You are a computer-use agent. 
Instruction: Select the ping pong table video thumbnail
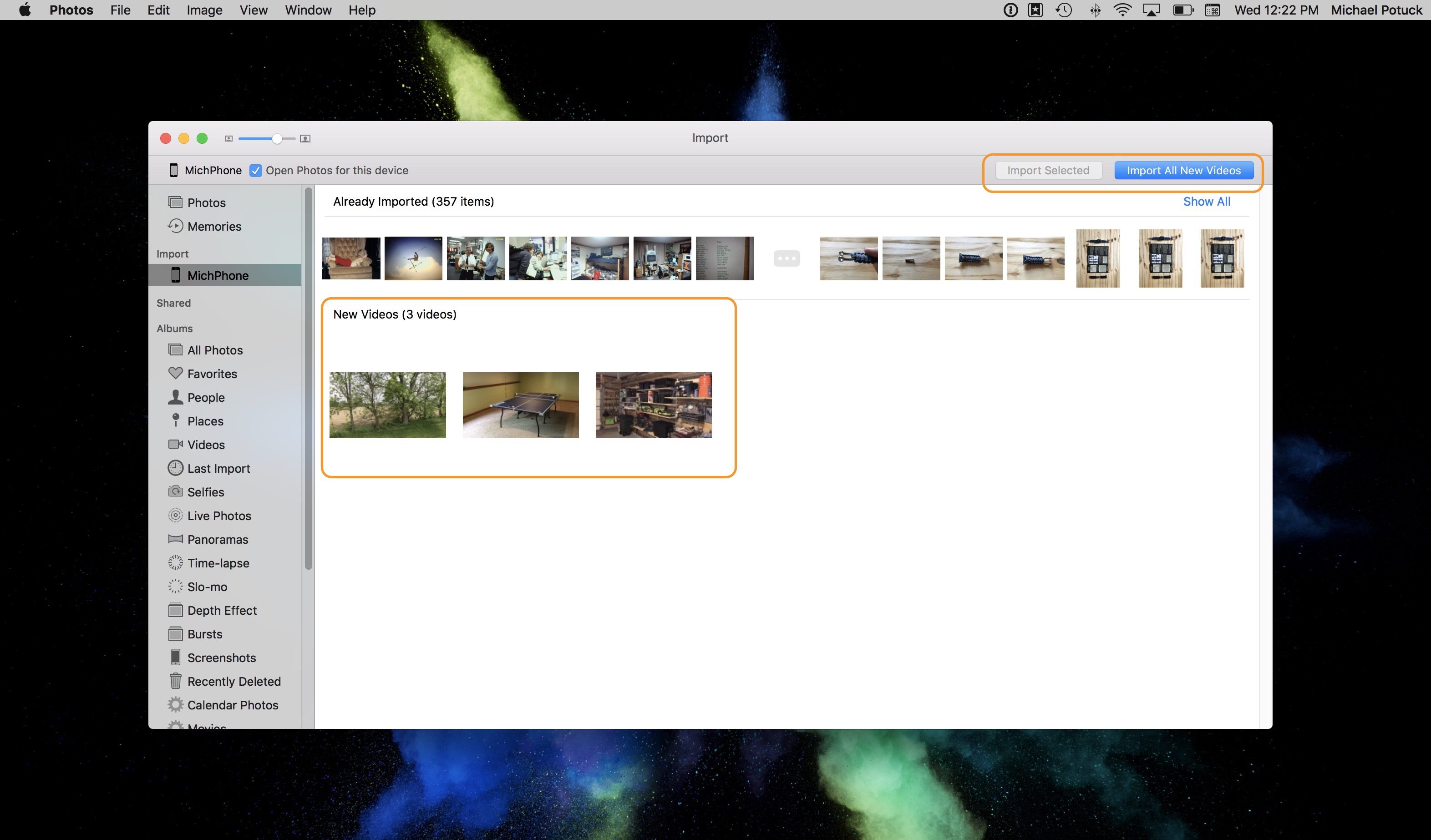520,405
